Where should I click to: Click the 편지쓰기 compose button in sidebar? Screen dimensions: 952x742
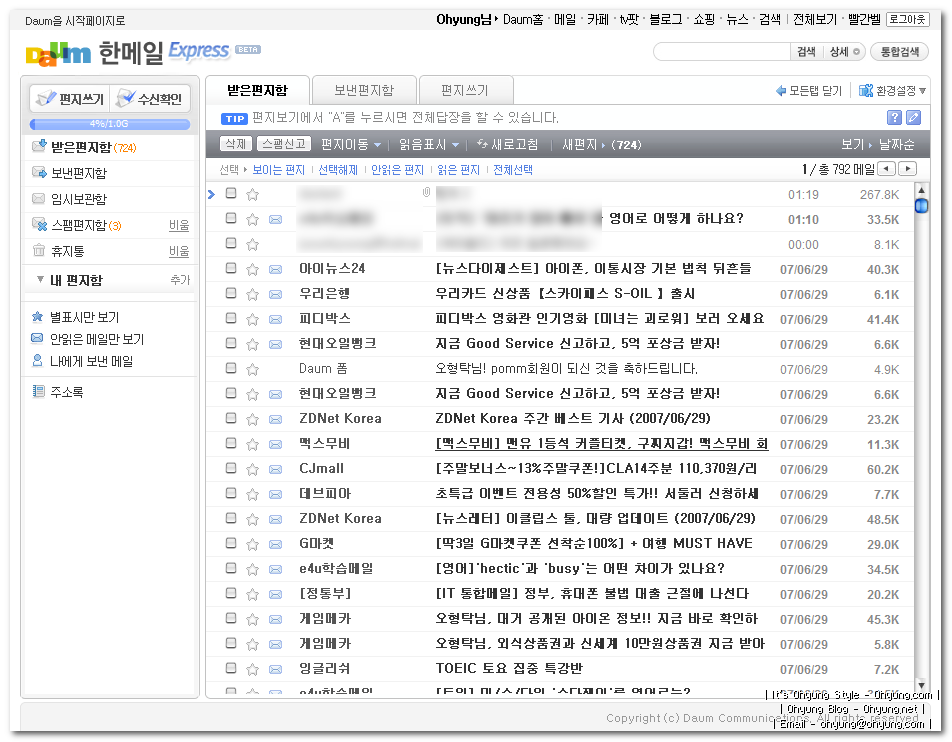click(70, 98)
